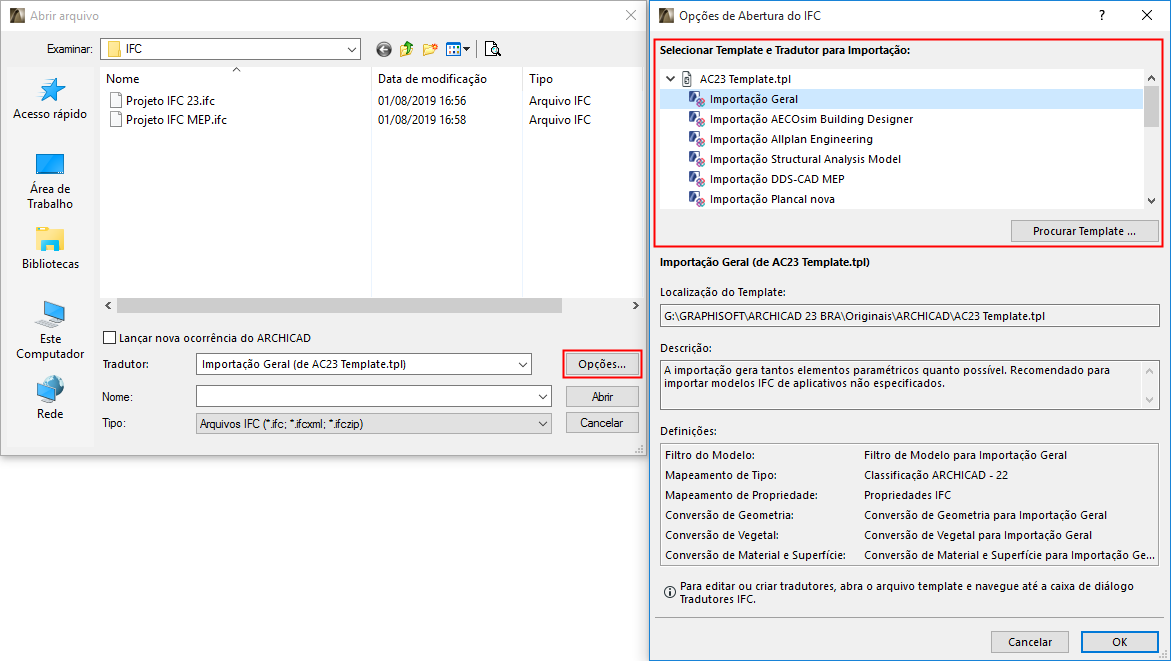
Task: Click the file list horizontal scrollbar
Action: [340, 305]
